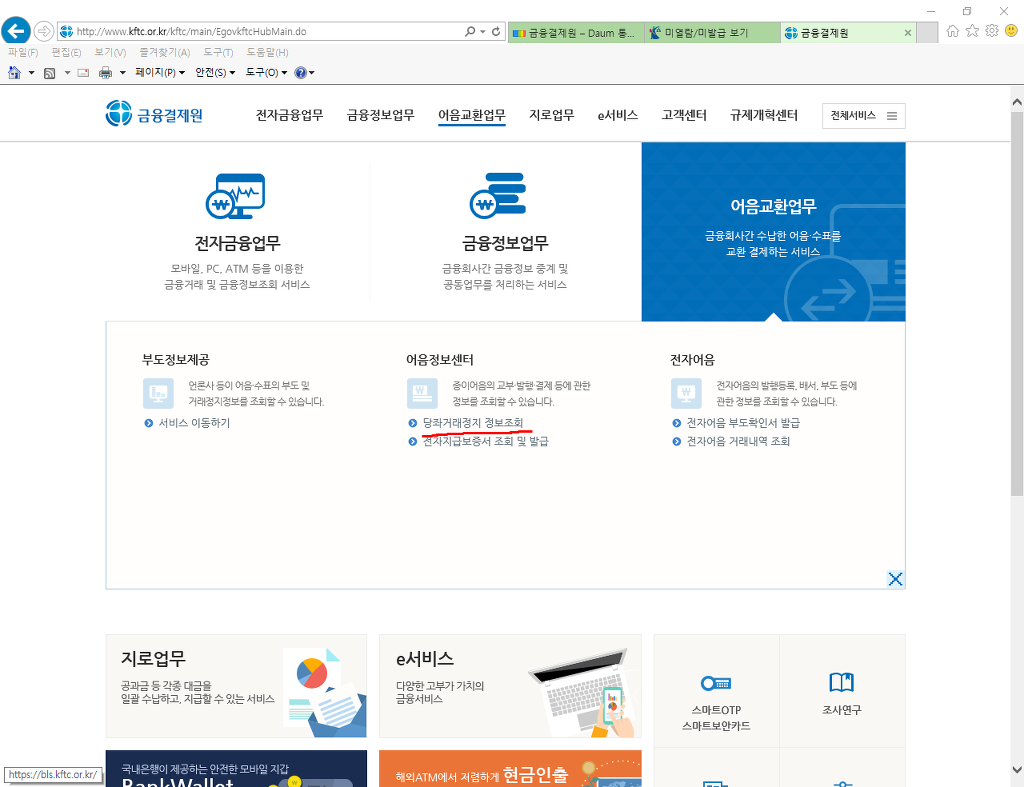Open 규제개혁센터 in the top navigation
The width and height of the screenshot is (1024, 787).
(764, 116)
